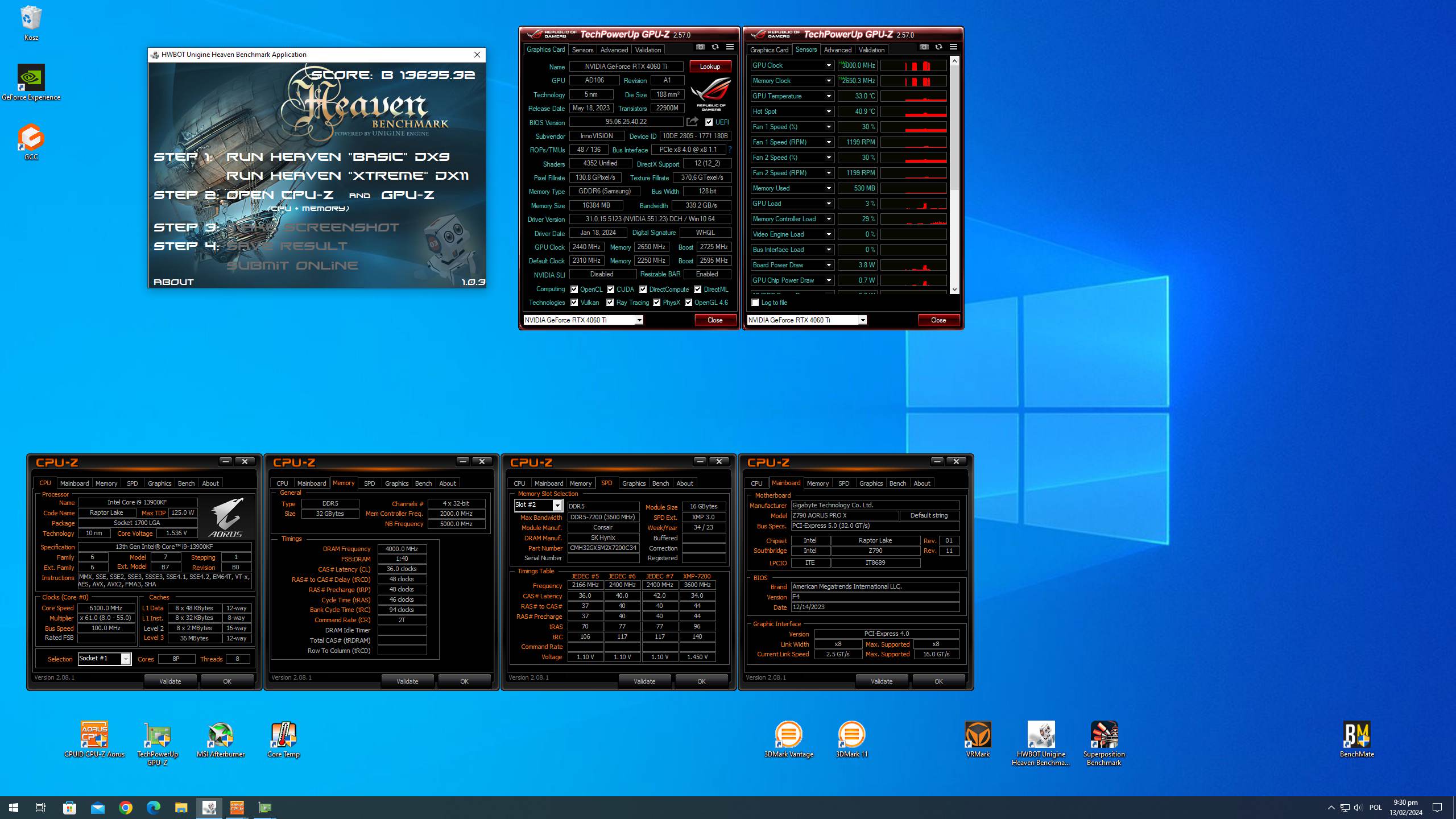The height and width of the screenshot is (819, 1456).
Task: Open File Explorer from taskbar
Action: (181, 807)
